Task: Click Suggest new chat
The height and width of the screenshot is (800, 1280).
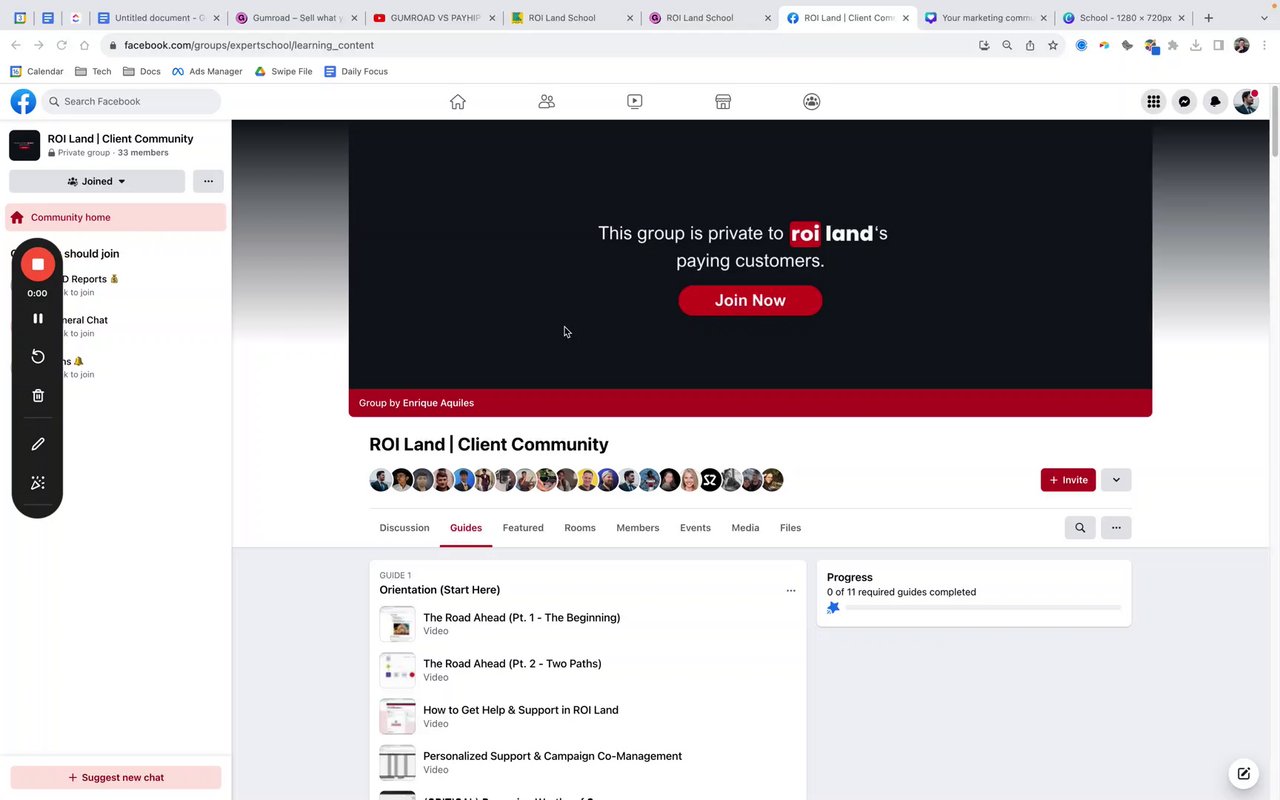Action: tap(116, 777)
